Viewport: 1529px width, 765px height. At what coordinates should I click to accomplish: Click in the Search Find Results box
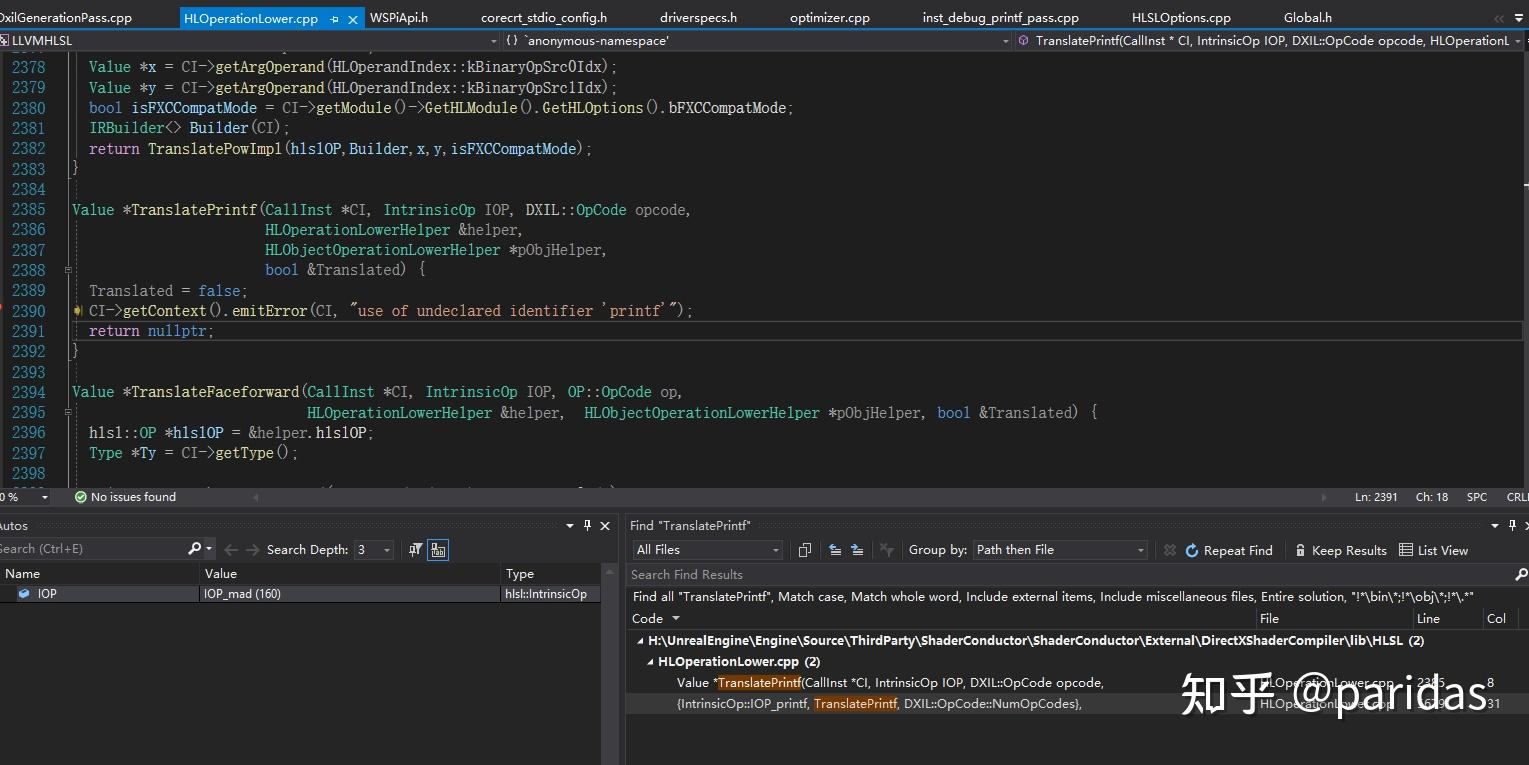point(1070,574)
